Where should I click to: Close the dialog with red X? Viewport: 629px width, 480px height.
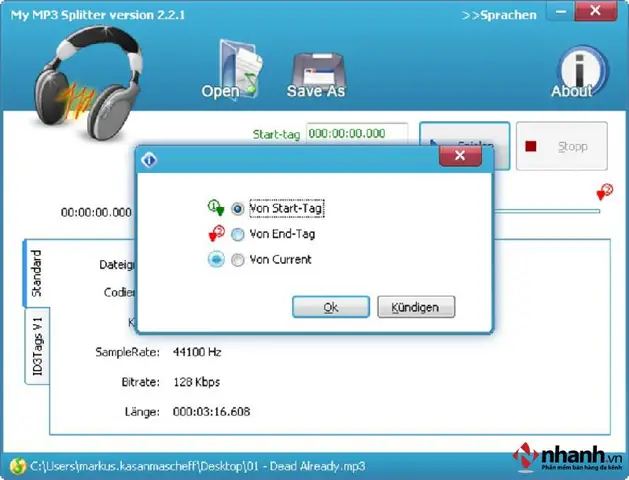pos(460,156)
